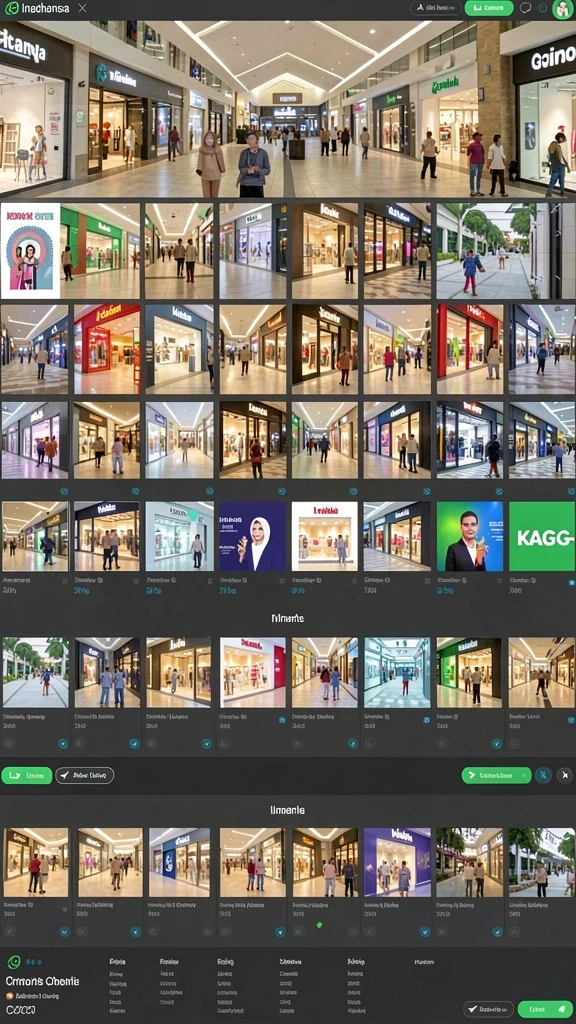Click the Crmons Obente footer title
This screenshot has width=576, height=1024.
(x=42, y=981)
